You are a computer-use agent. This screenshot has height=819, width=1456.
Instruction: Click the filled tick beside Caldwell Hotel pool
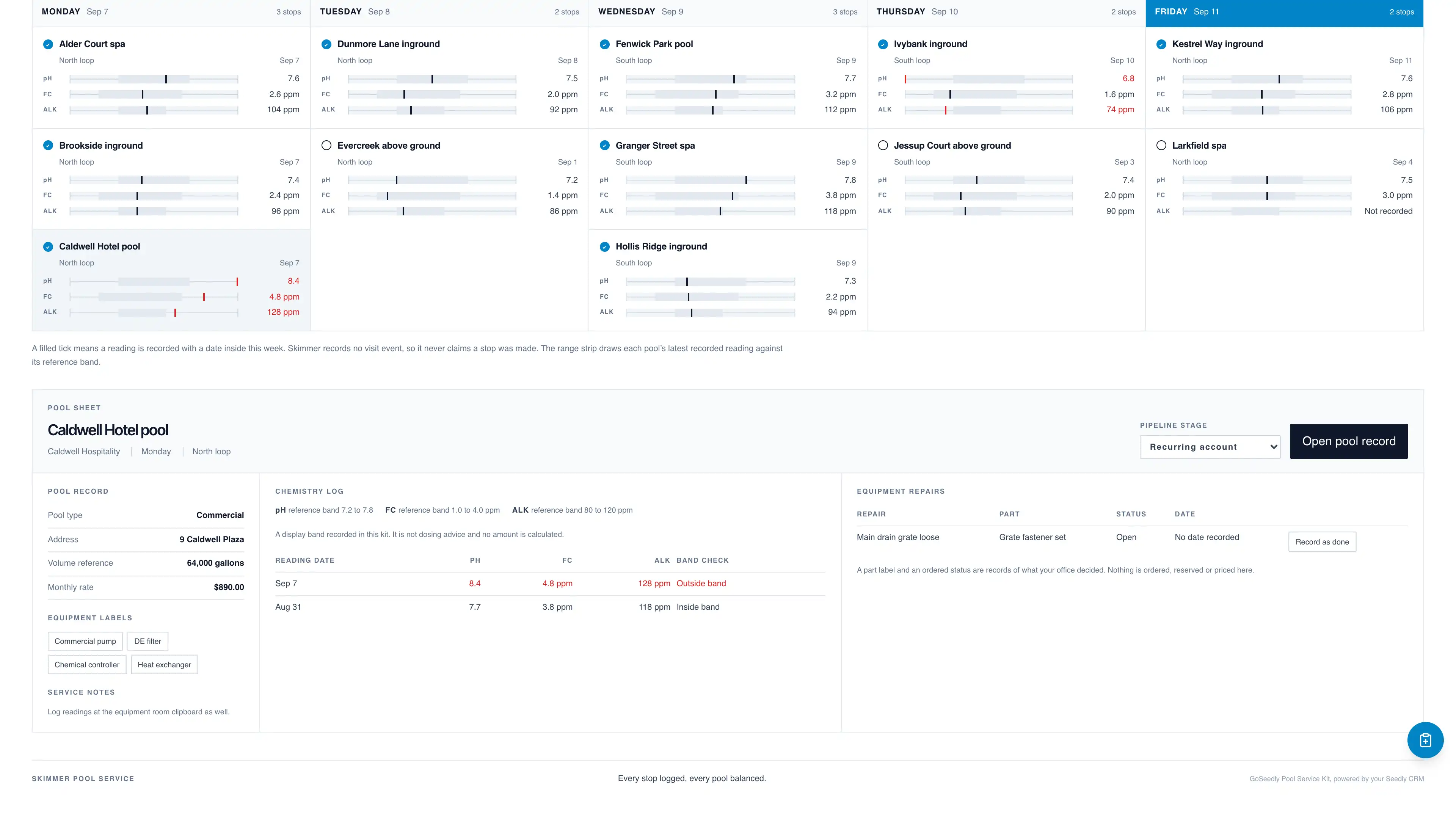(x=48, y=246)
